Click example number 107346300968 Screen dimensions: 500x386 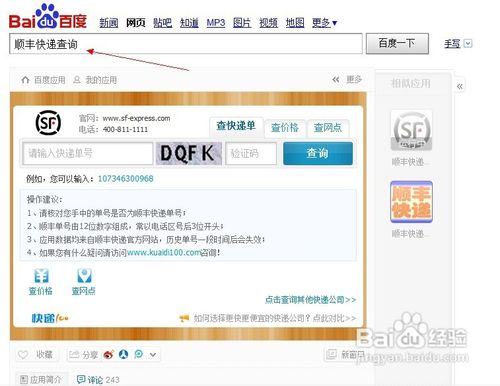(x=126, y=179)
